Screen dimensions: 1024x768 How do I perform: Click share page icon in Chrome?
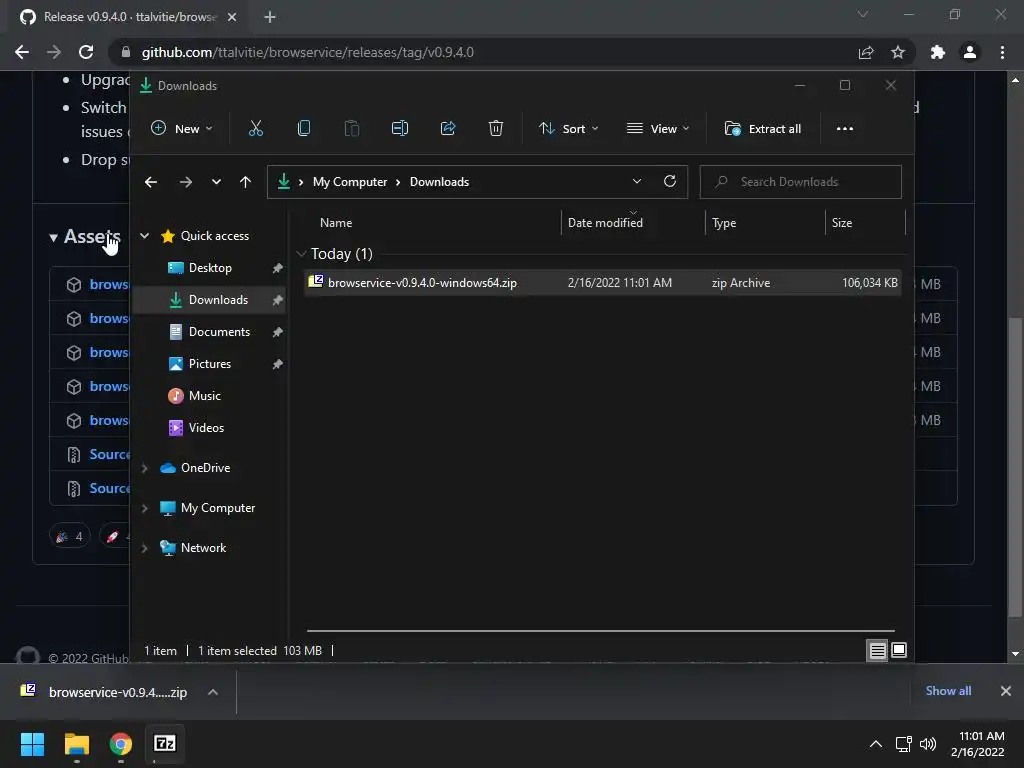866,52
